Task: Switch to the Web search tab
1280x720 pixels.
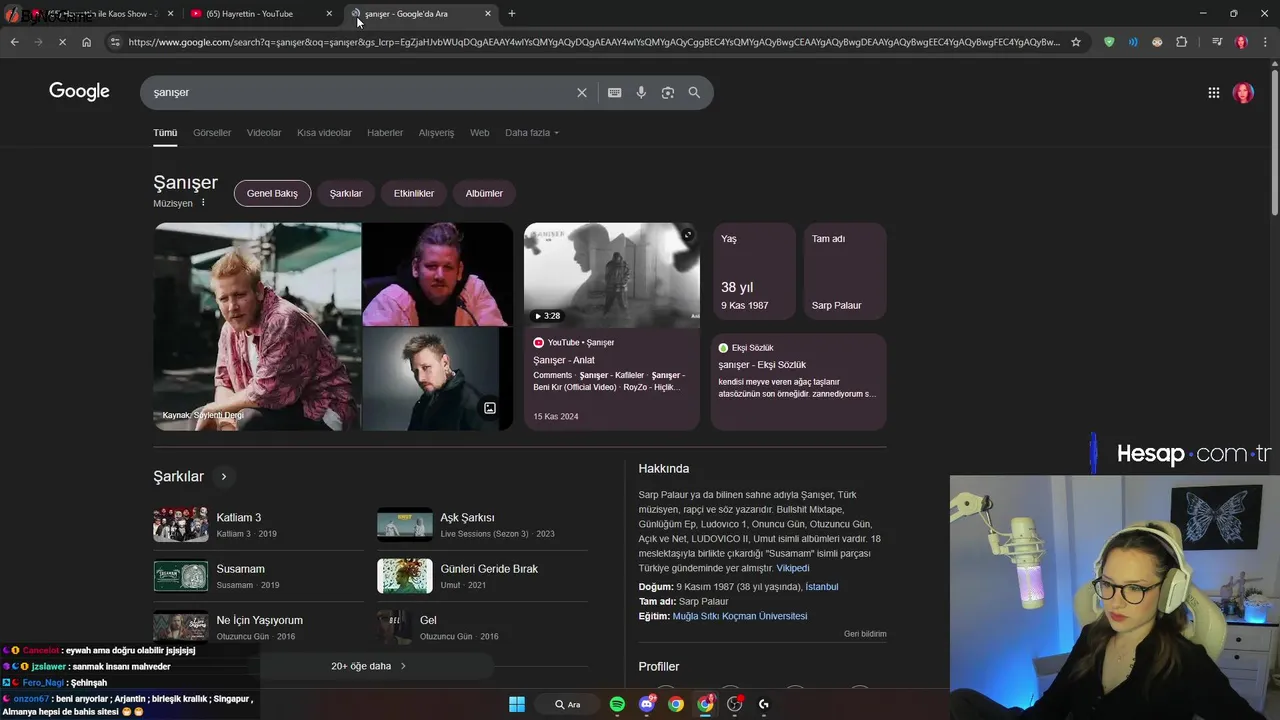Action: click(480, 132)
